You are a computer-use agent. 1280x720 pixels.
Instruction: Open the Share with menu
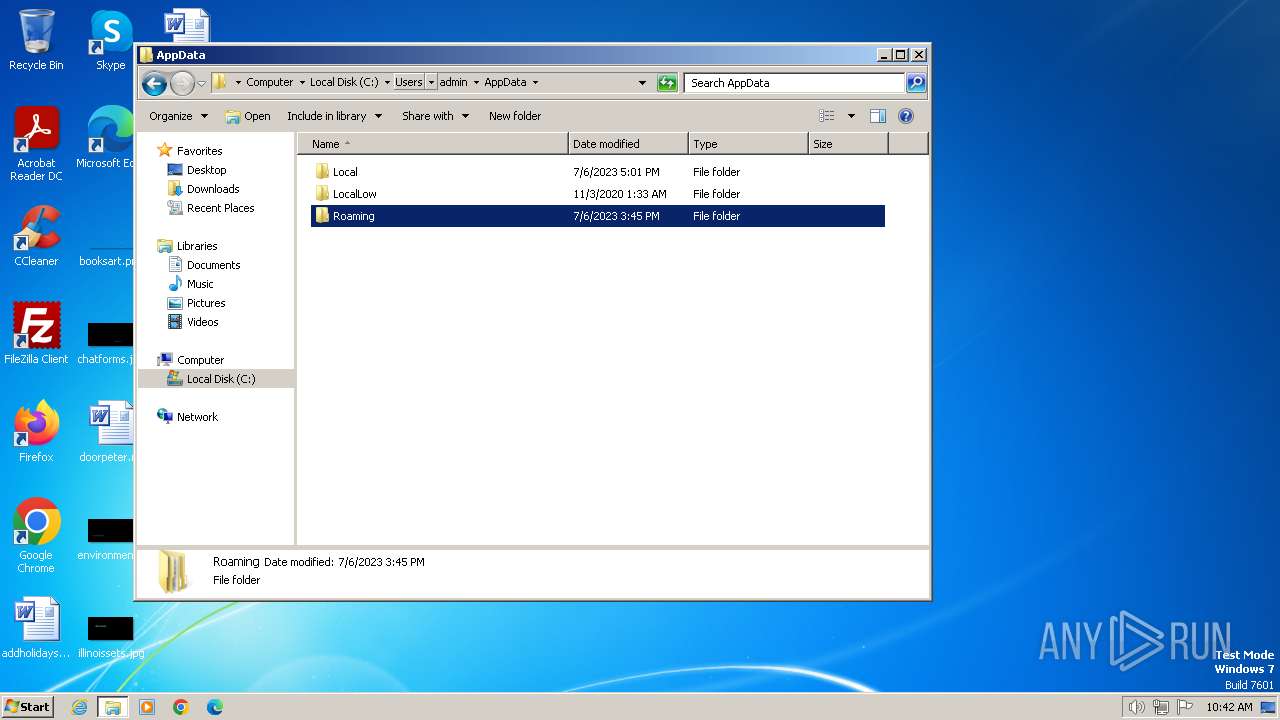click(435, 116)
